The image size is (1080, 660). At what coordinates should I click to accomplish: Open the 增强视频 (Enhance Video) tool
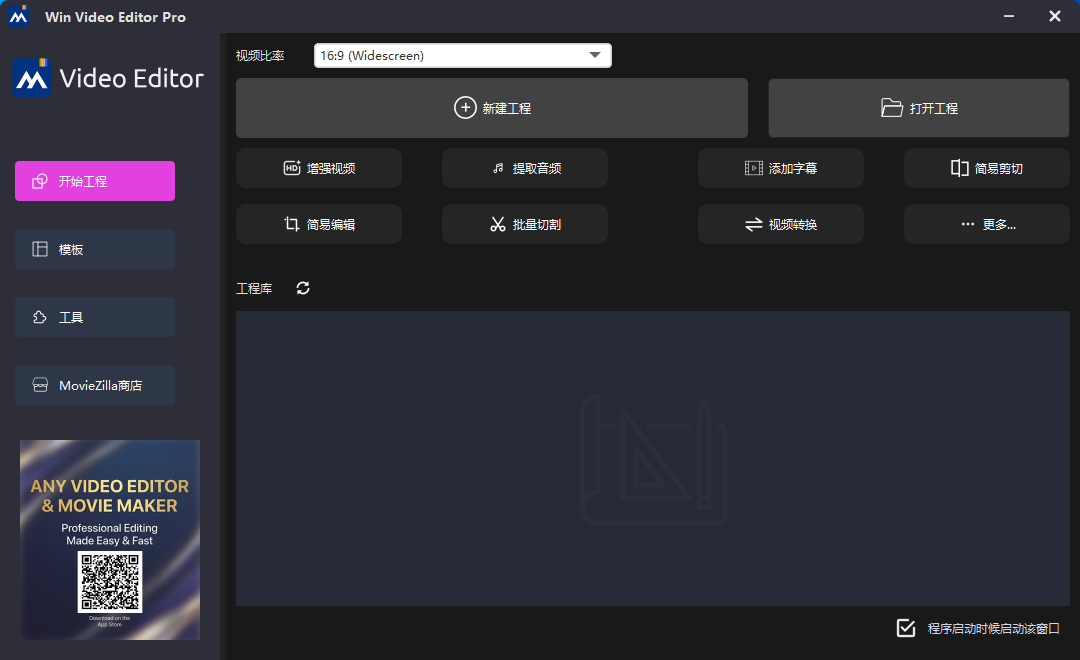coord(318,168)
